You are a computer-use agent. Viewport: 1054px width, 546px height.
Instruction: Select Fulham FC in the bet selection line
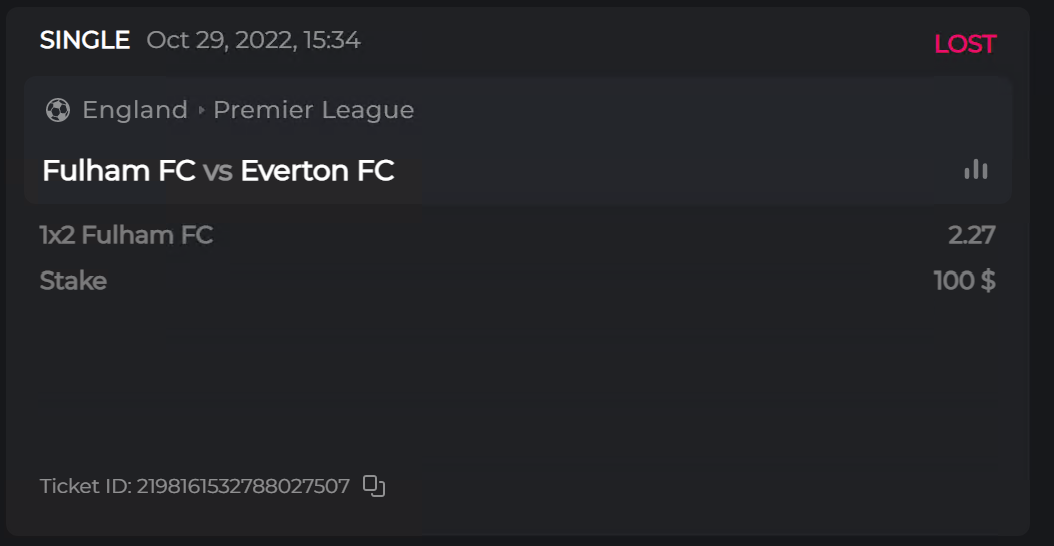point(147,235)
